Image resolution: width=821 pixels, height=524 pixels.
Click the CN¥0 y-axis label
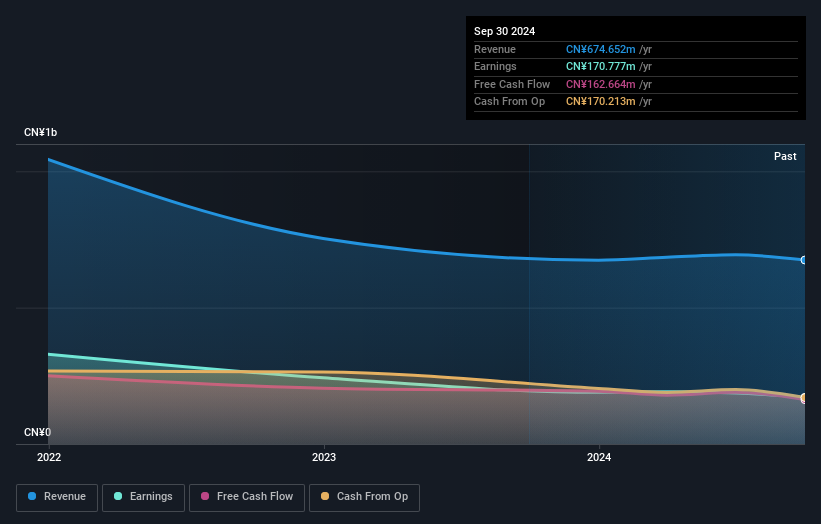coord(37,432)
